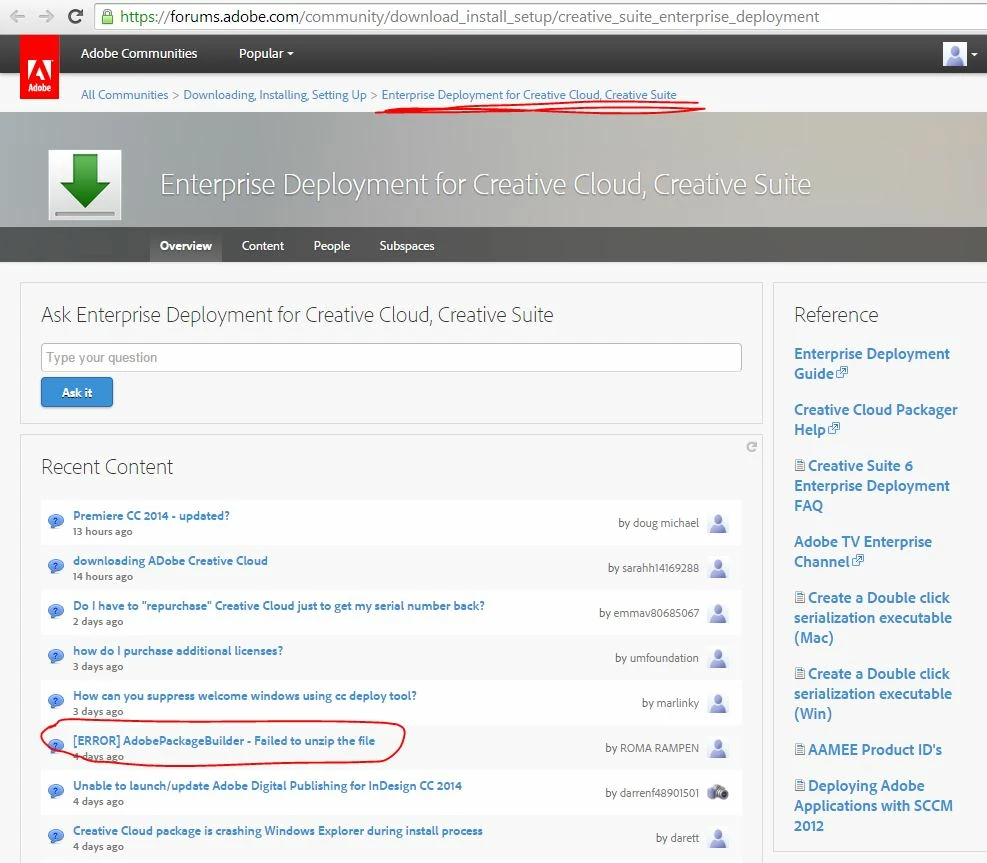
Task: Open Enterprise Deployment for Creative Cloud breadcrumb
Action: [x=529, y=94]
